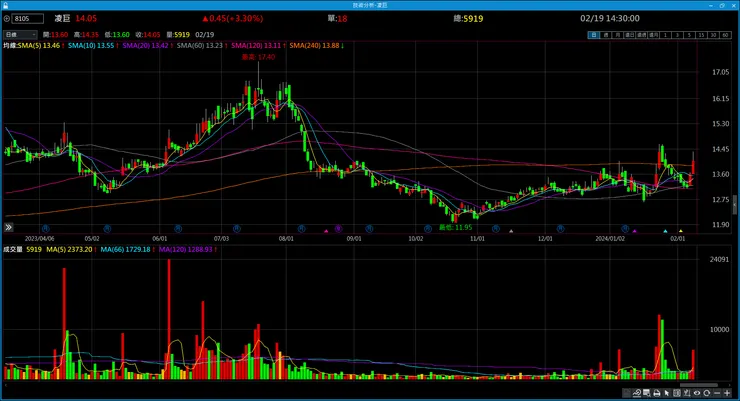
Task: Expand the double-arrow panel button at chart's lower left
Action: coord(8,227)
